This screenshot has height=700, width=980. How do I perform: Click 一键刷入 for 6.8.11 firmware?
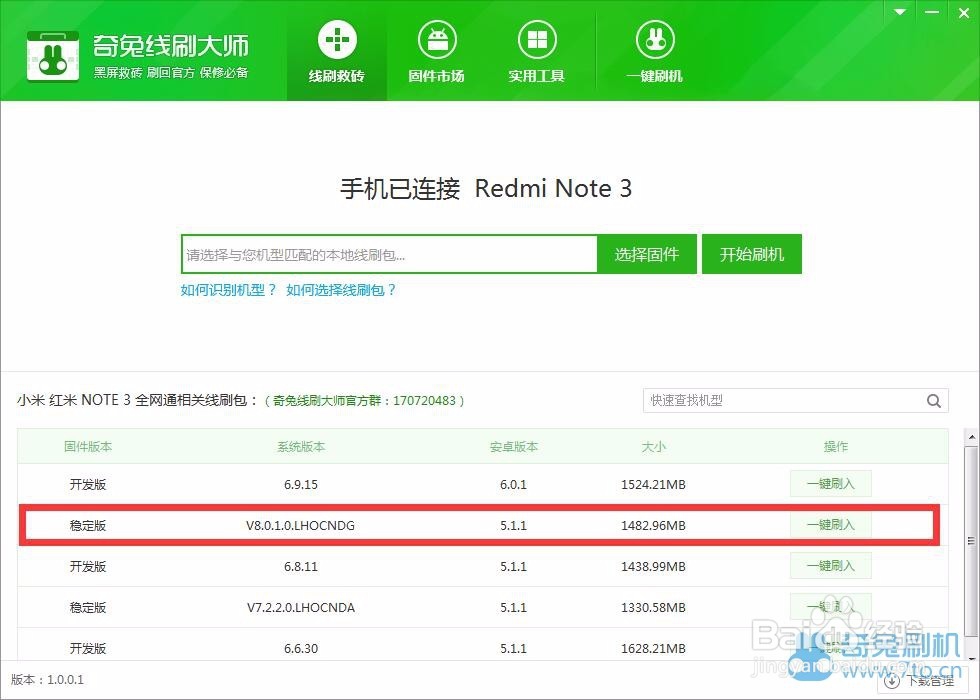click(831, 566)
